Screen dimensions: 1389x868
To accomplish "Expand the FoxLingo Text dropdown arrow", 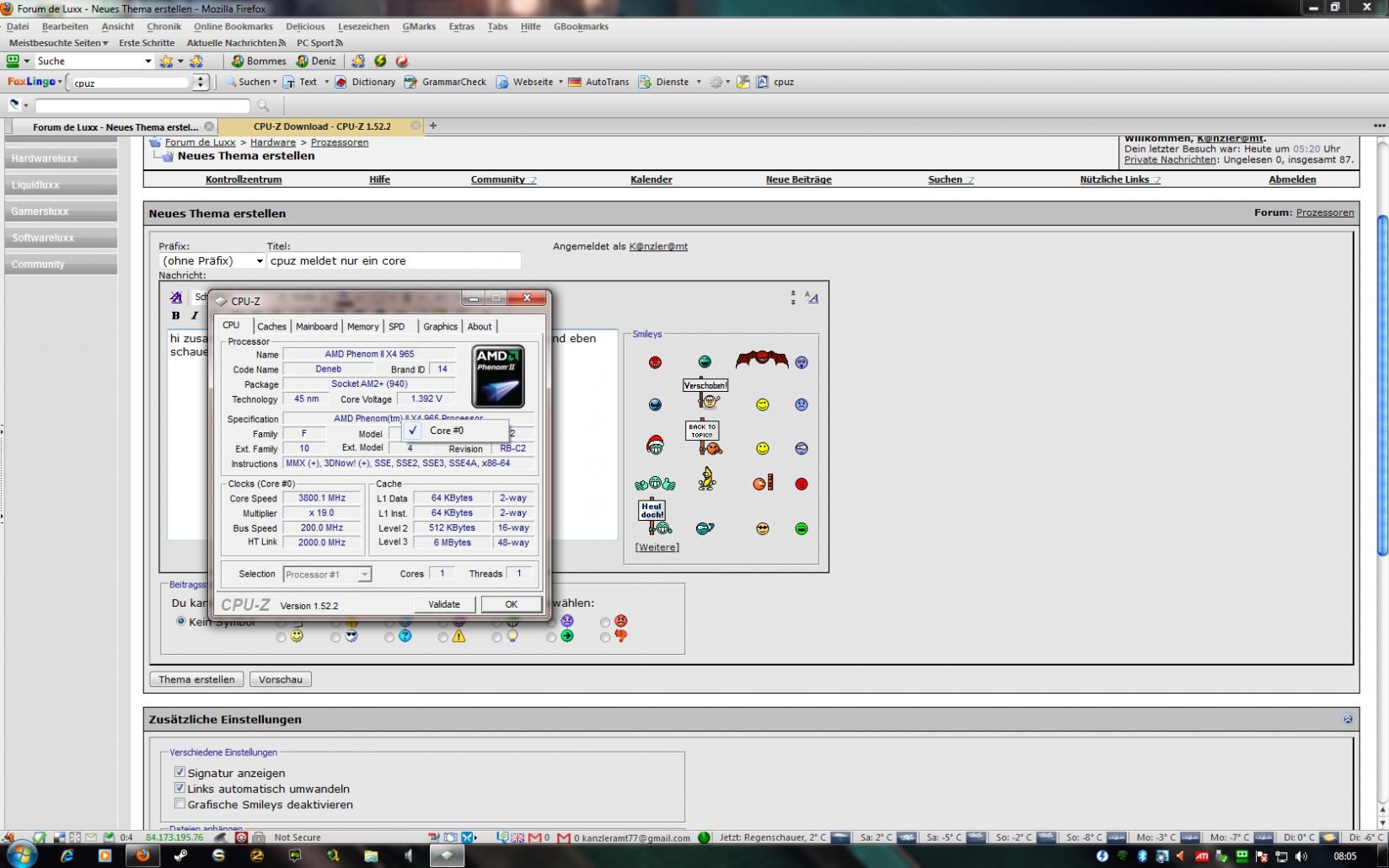I will 326,82.
